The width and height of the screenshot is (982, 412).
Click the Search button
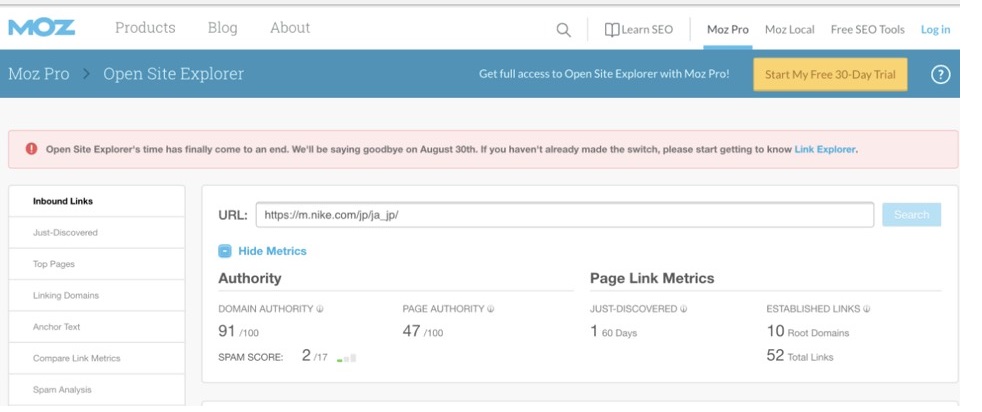(x=911, y=215)
